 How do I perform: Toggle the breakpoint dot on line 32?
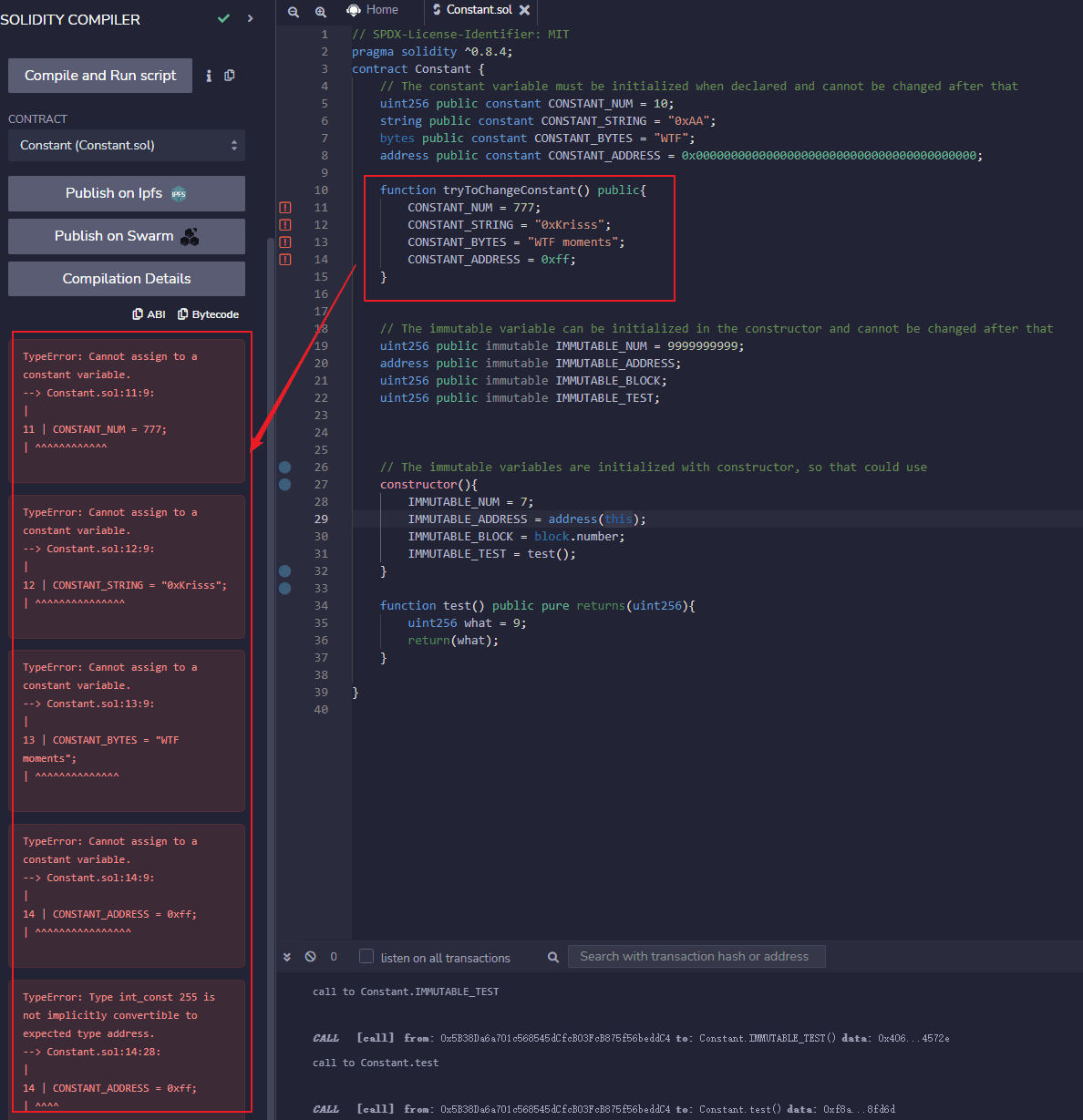pyautogui.click(x=285, y=571)
